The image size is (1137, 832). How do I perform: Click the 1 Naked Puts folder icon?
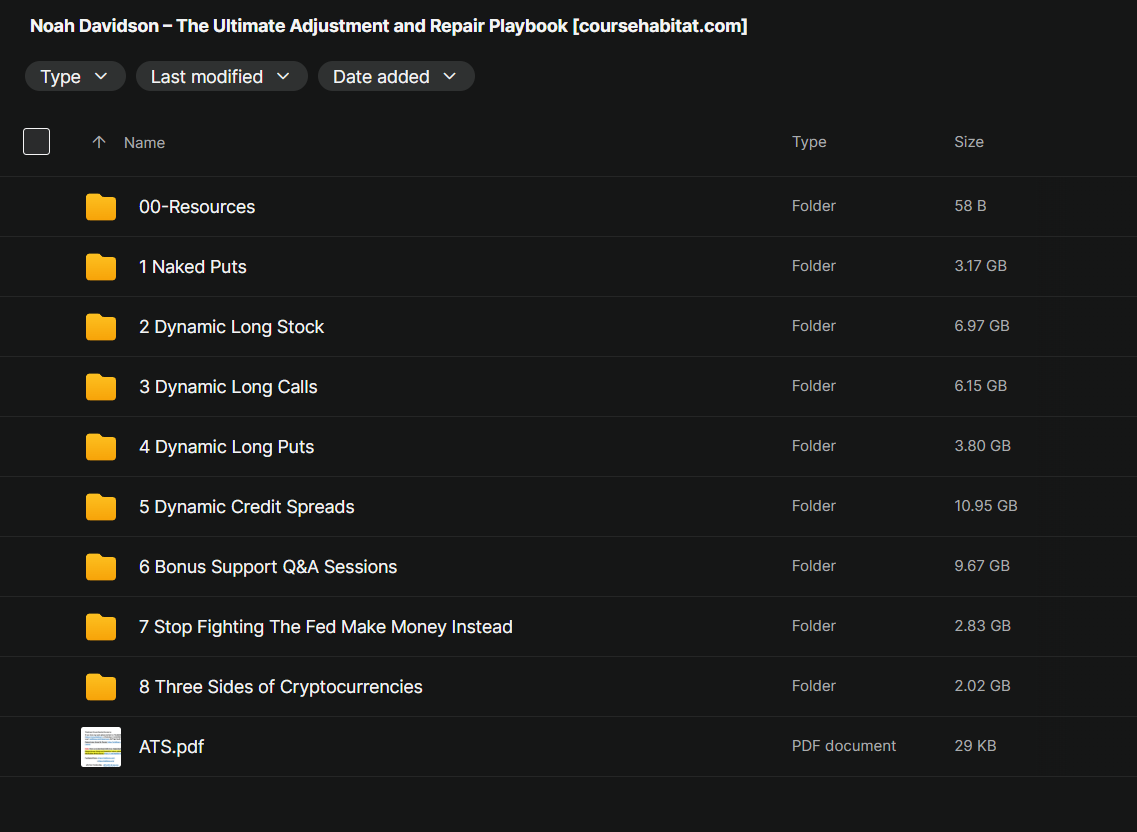(x=100, y=267)
